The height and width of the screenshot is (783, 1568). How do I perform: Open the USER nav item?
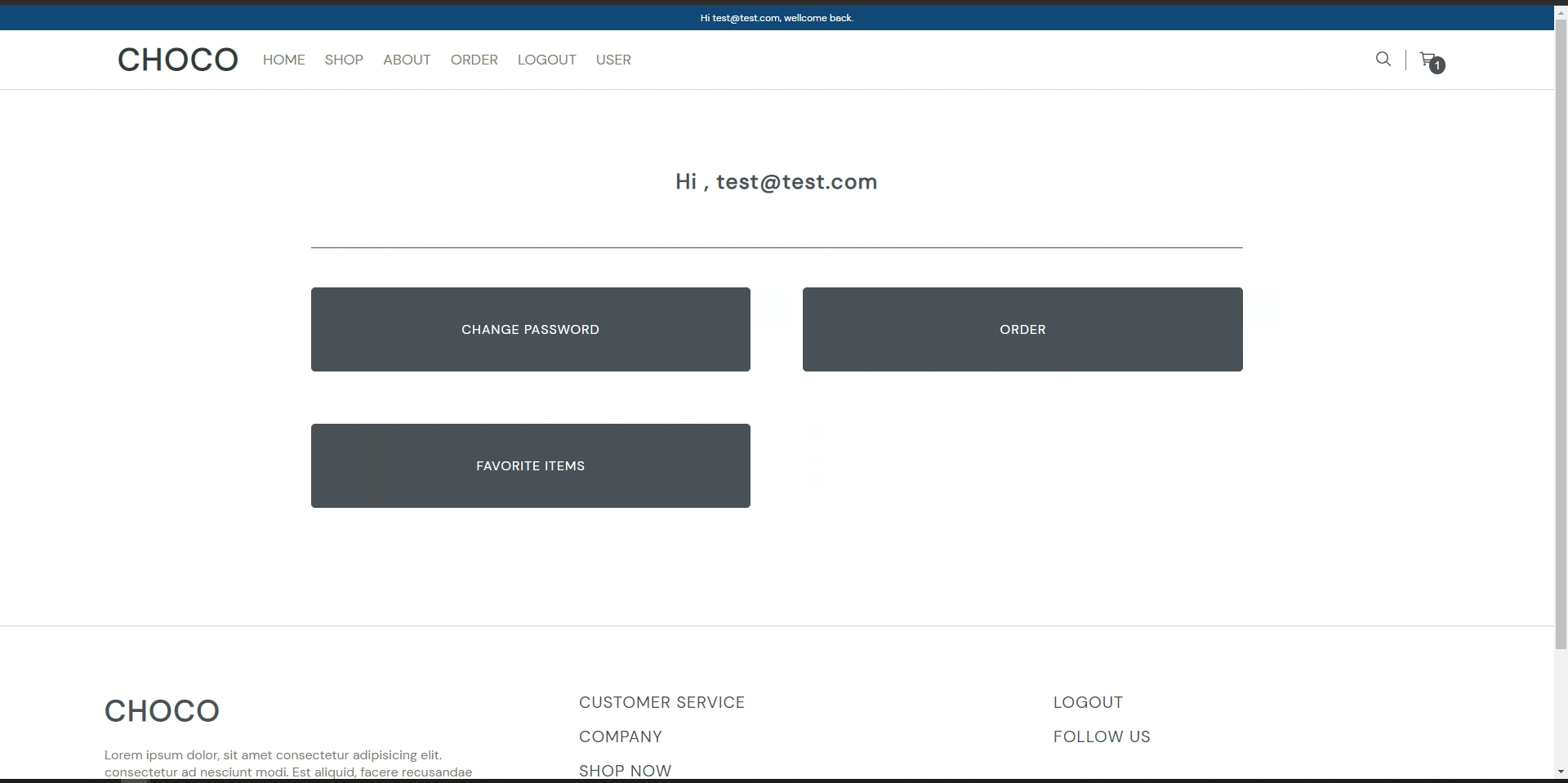pyautogui.click(x=613, y=60)
